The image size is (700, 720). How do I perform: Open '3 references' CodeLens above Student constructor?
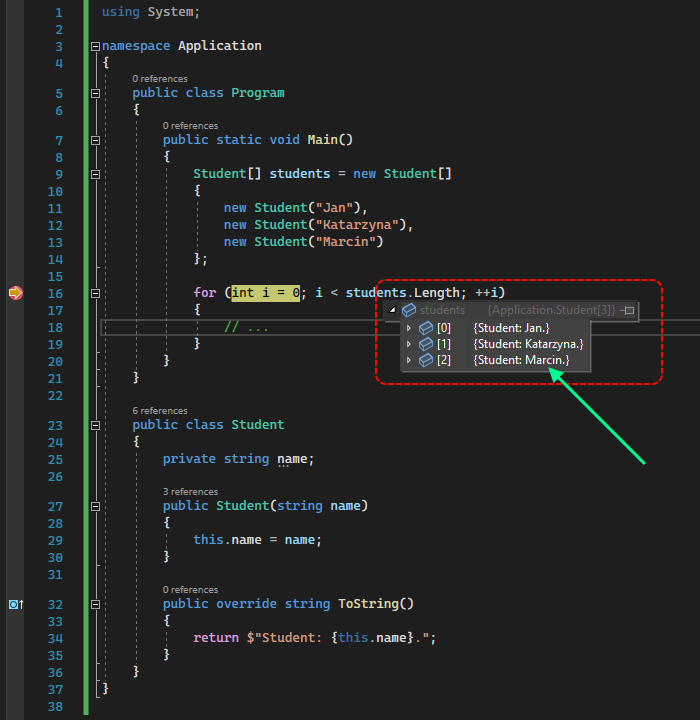pos(190,491)
